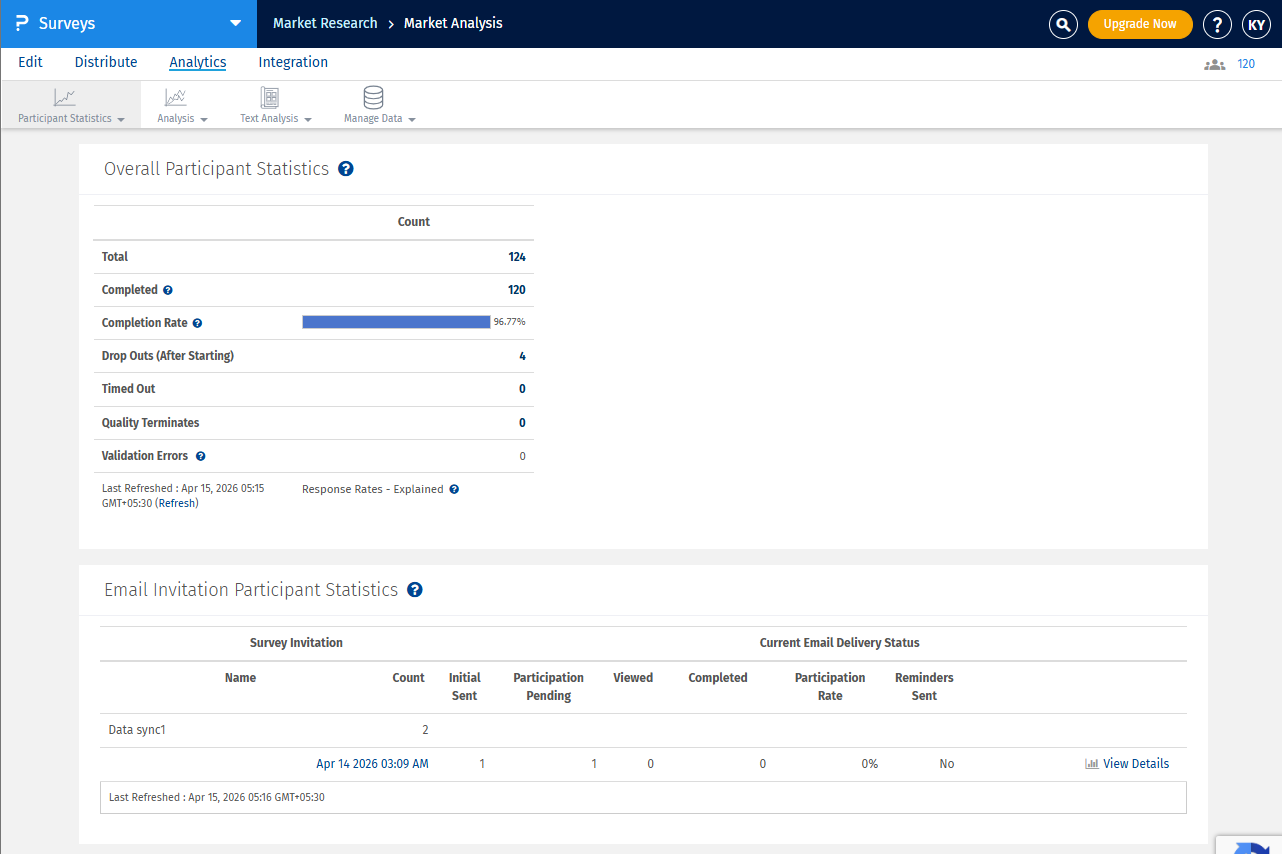Click the Refresh link under Last Refreshed
Viewport: 1282px width, 854px height.
coord(177,503)
